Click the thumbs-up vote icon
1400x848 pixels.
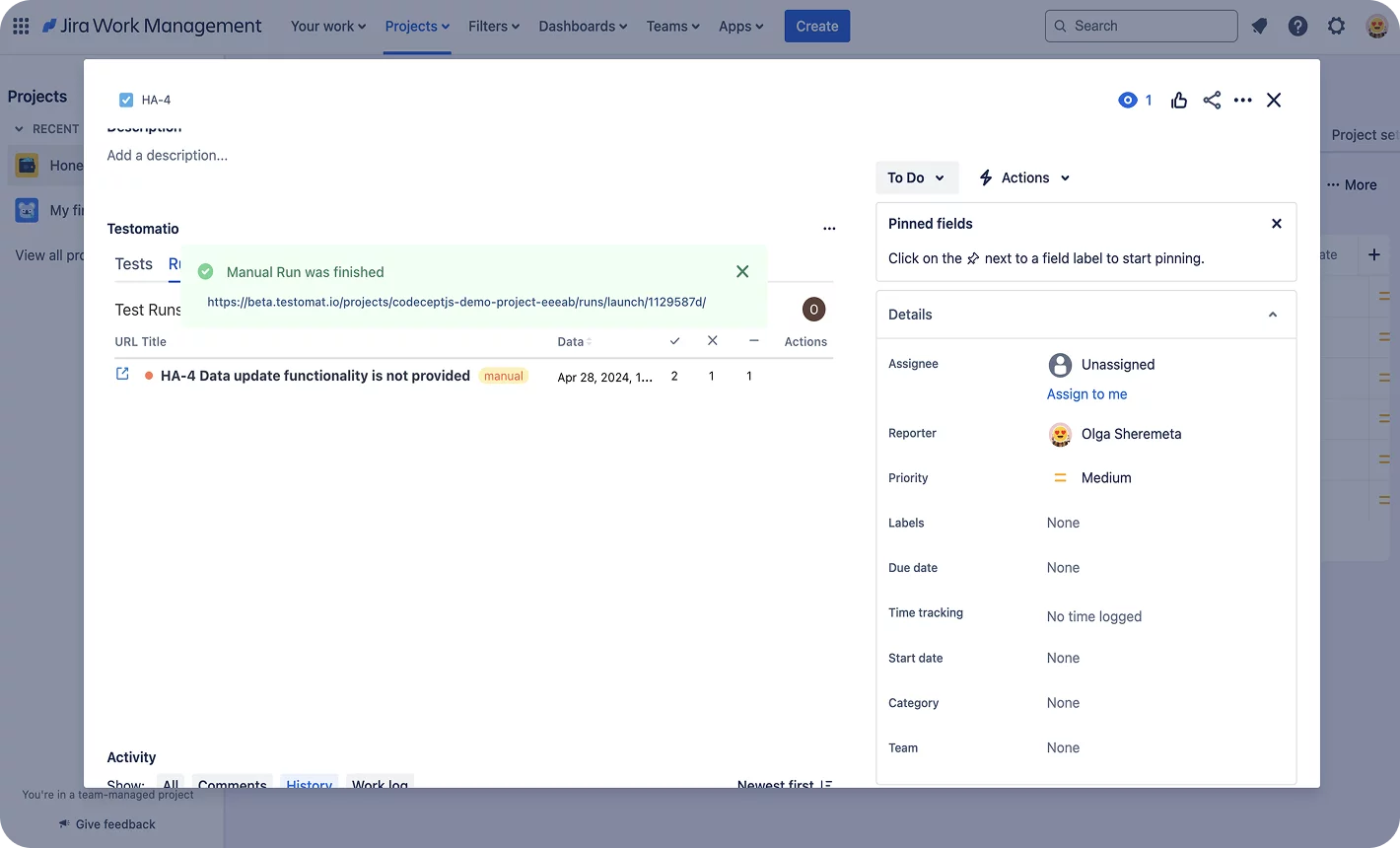(x=1179, y=100)
